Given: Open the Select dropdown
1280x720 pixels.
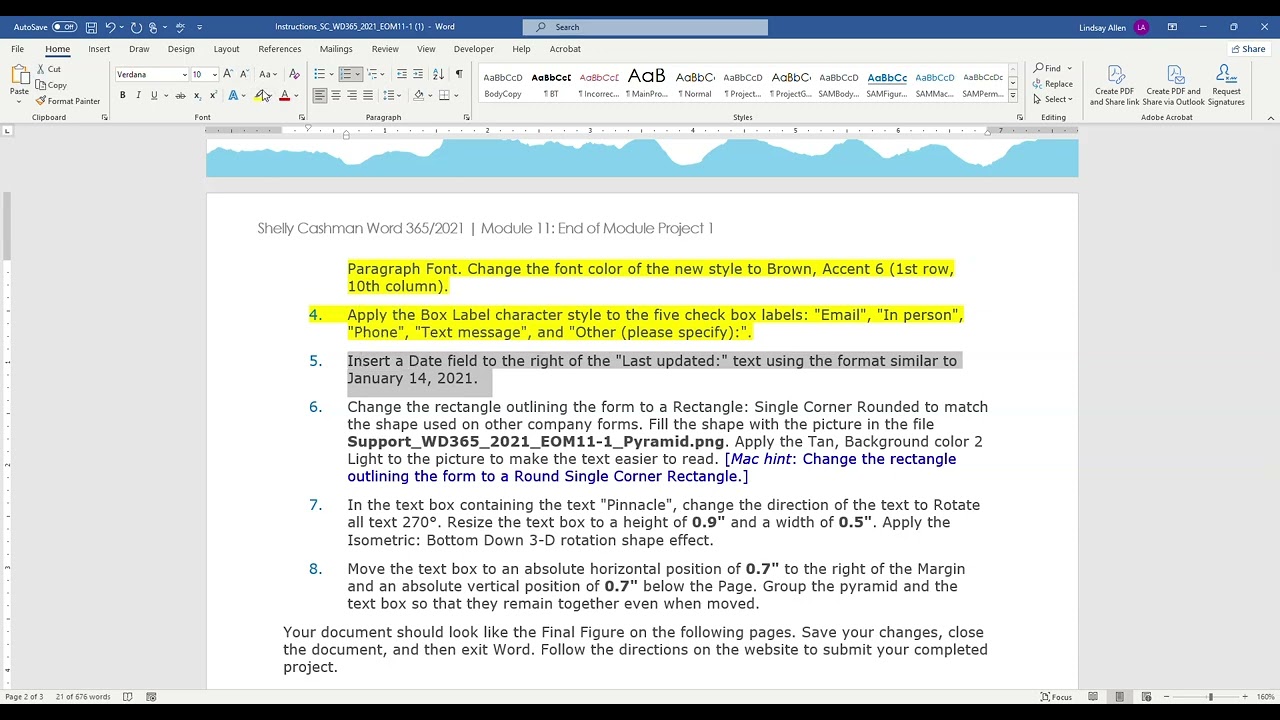Looking at the screenshot, I should [1053, 99].
